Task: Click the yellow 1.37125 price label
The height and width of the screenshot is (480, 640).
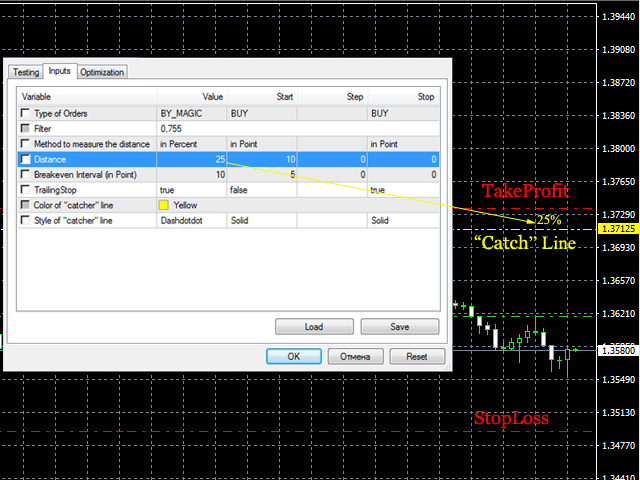Action: tap(618, 229)
